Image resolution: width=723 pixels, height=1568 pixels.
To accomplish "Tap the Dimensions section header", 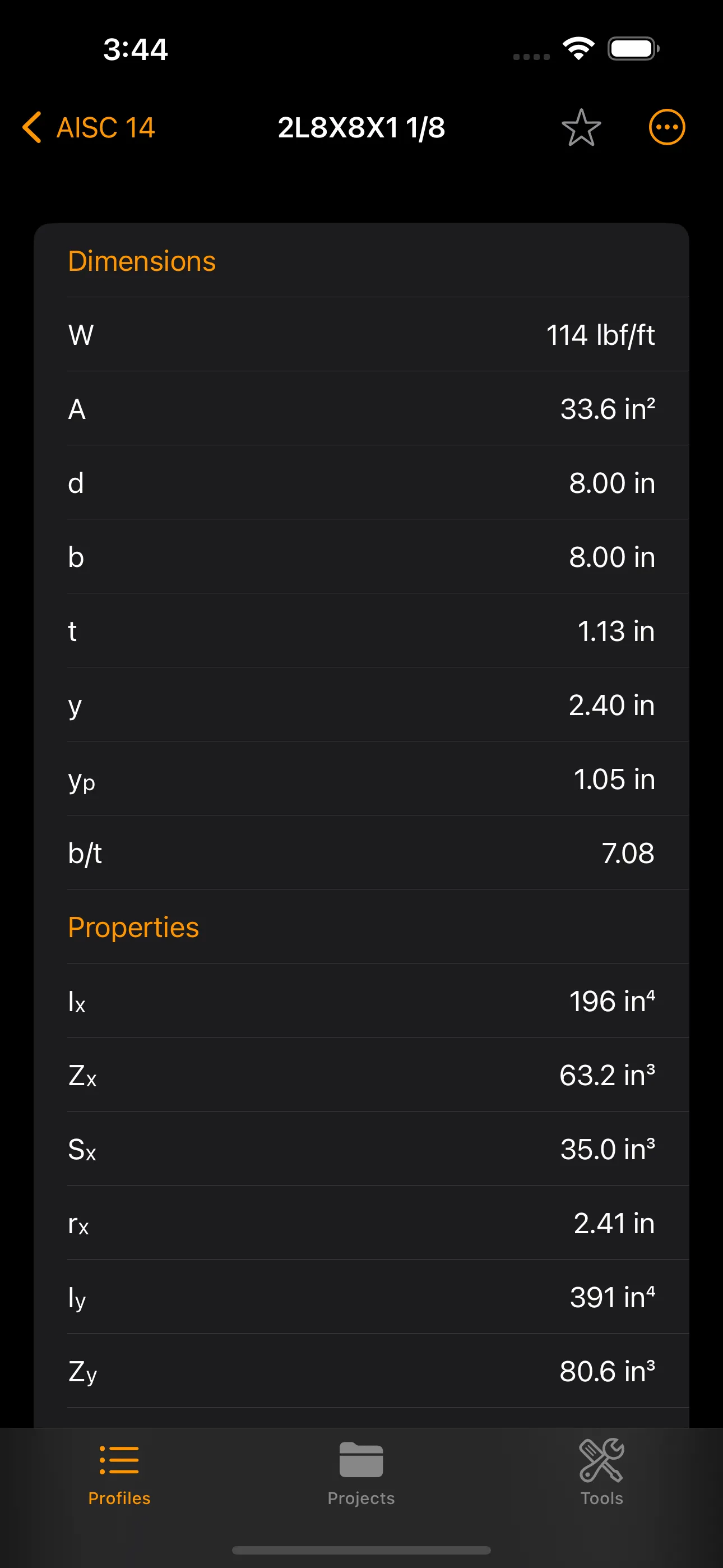I will 142,261.
